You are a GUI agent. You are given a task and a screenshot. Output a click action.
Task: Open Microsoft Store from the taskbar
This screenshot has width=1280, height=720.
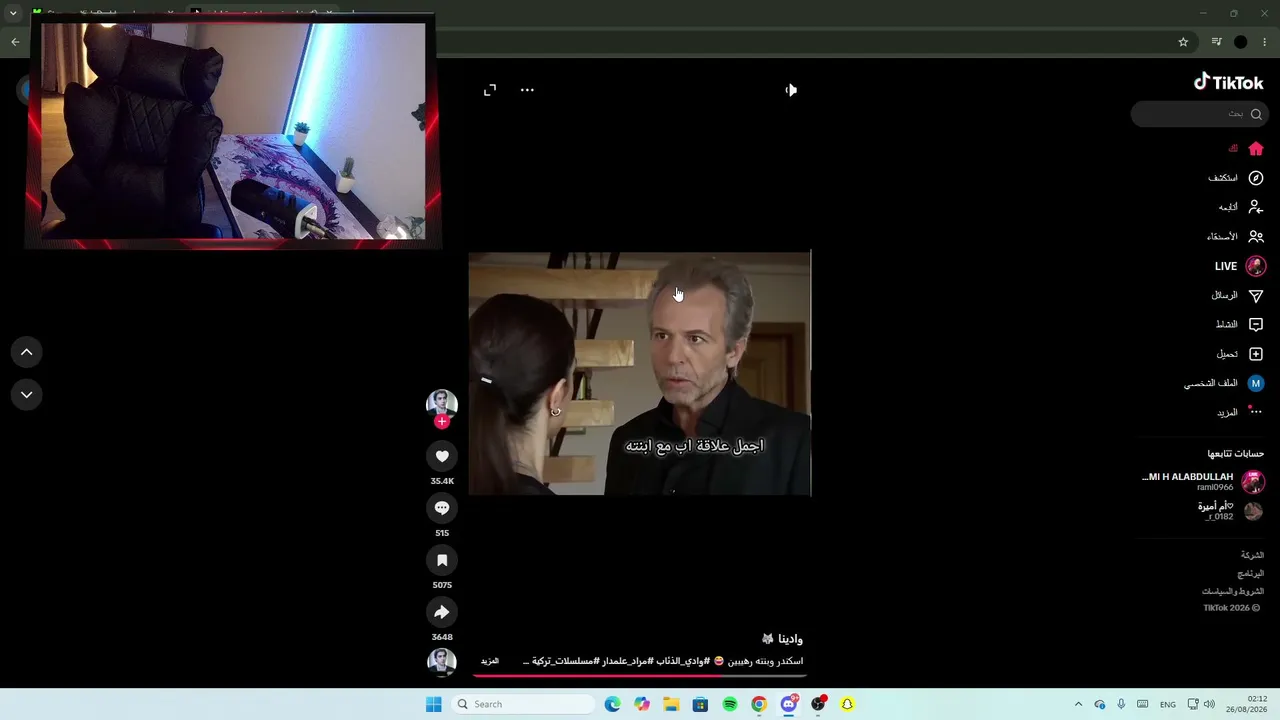pyautogui.click(x=700, y=704)
